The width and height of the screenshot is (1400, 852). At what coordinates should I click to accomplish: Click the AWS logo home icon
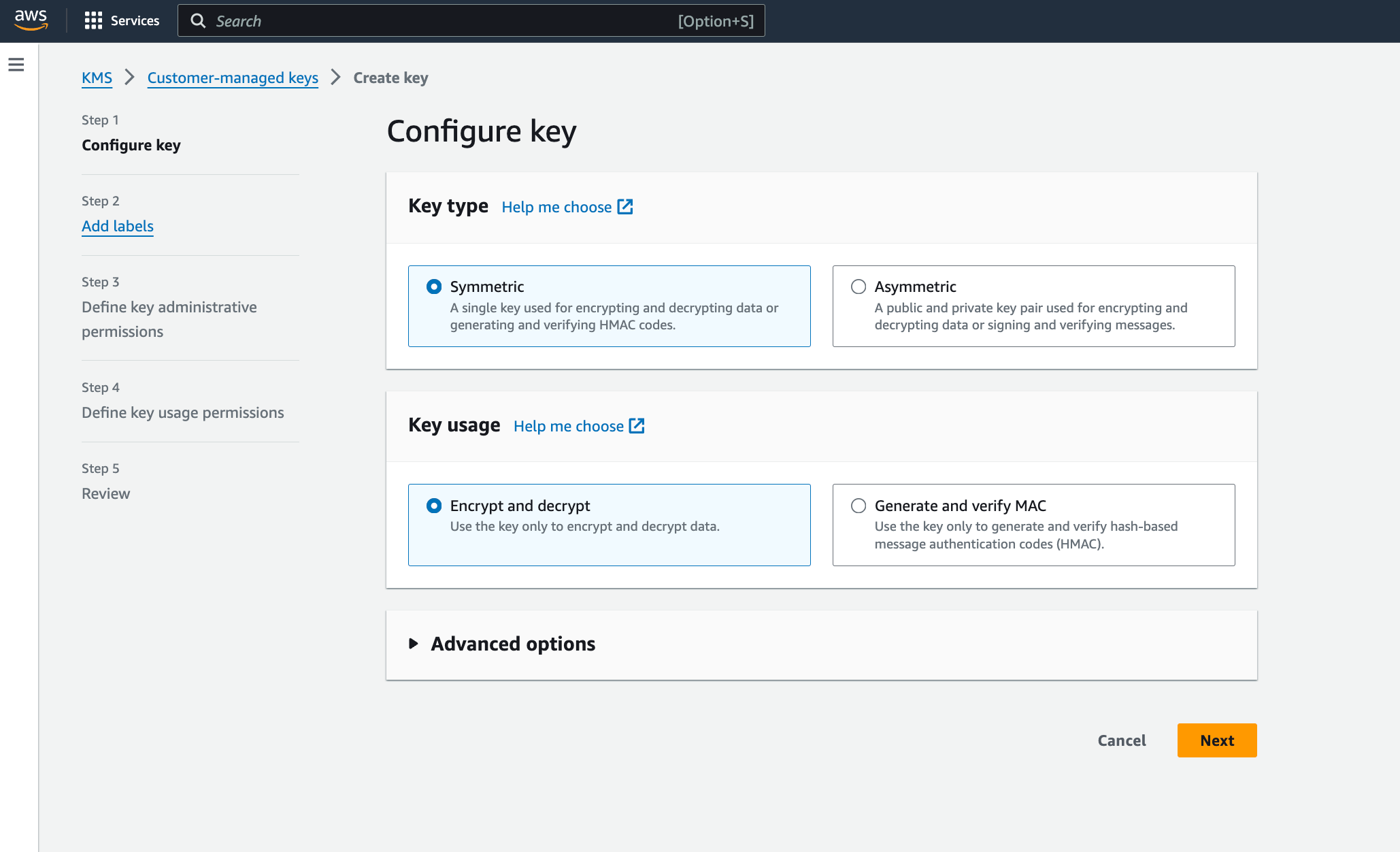(x=31, y=20)
